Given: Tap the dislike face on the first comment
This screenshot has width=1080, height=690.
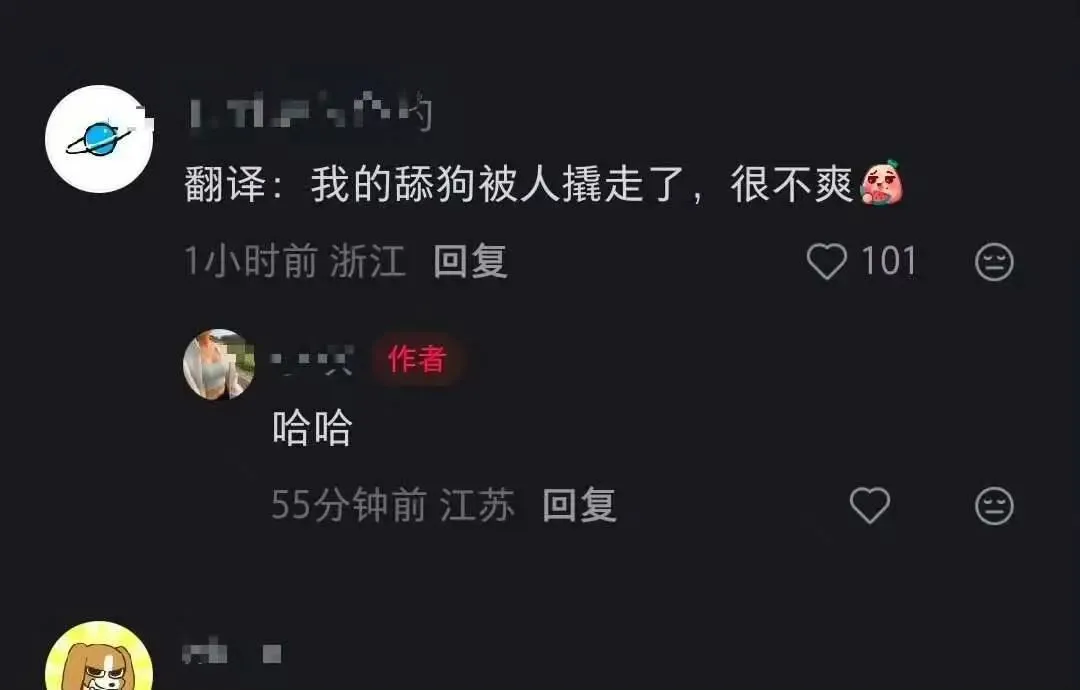Looking at the screenshot, I should tap(994, 262).
